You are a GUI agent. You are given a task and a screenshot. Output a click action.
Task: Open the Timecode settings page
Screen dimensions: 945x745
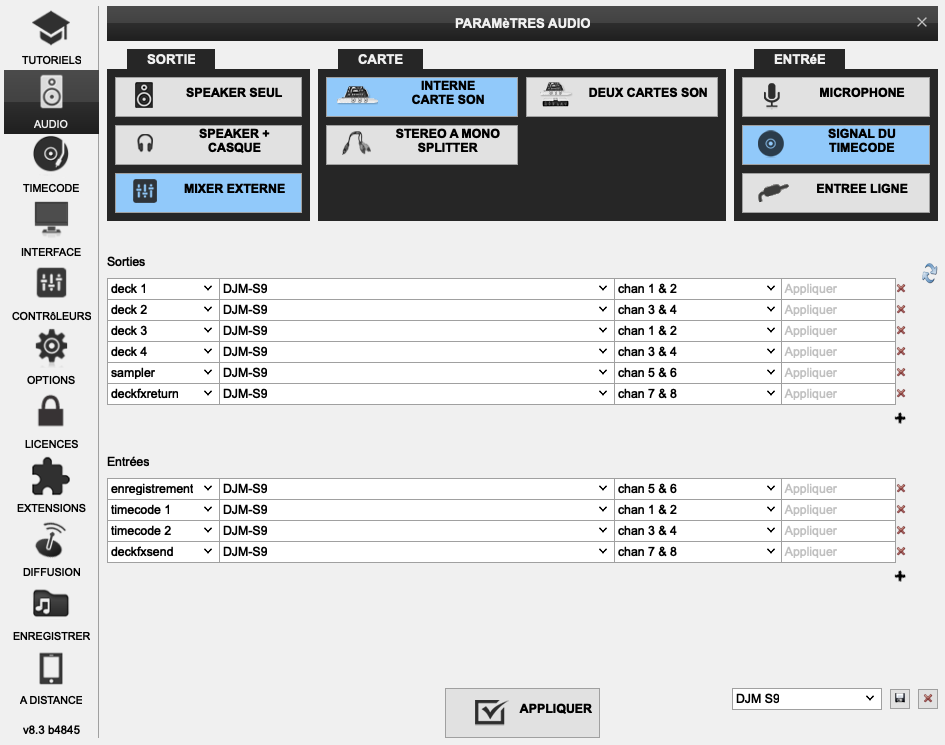(51, 165)
